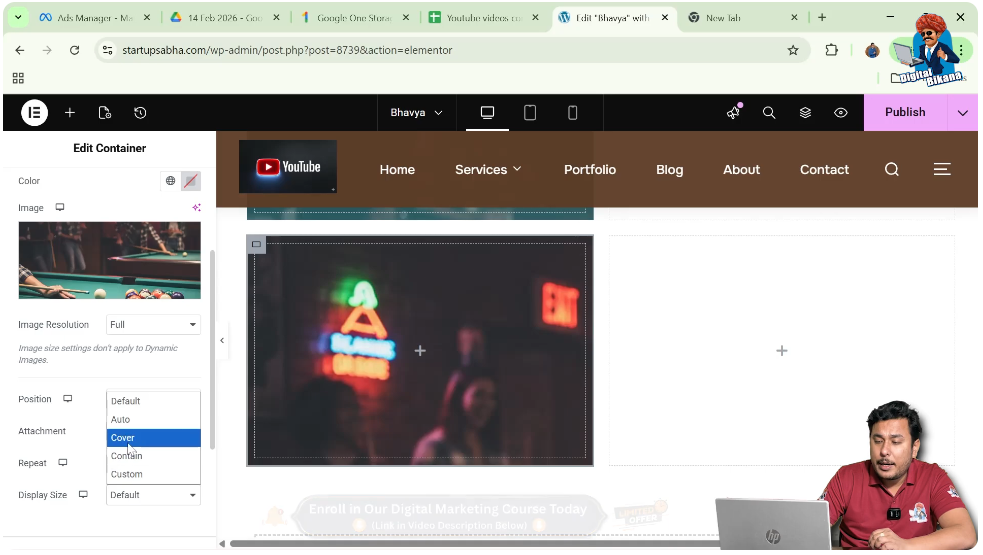Image resolution: width=983 pixels, height=555 pixels.
Task: Open the document settings page icon
Action: pyautogui.click(x=105, y=113)
